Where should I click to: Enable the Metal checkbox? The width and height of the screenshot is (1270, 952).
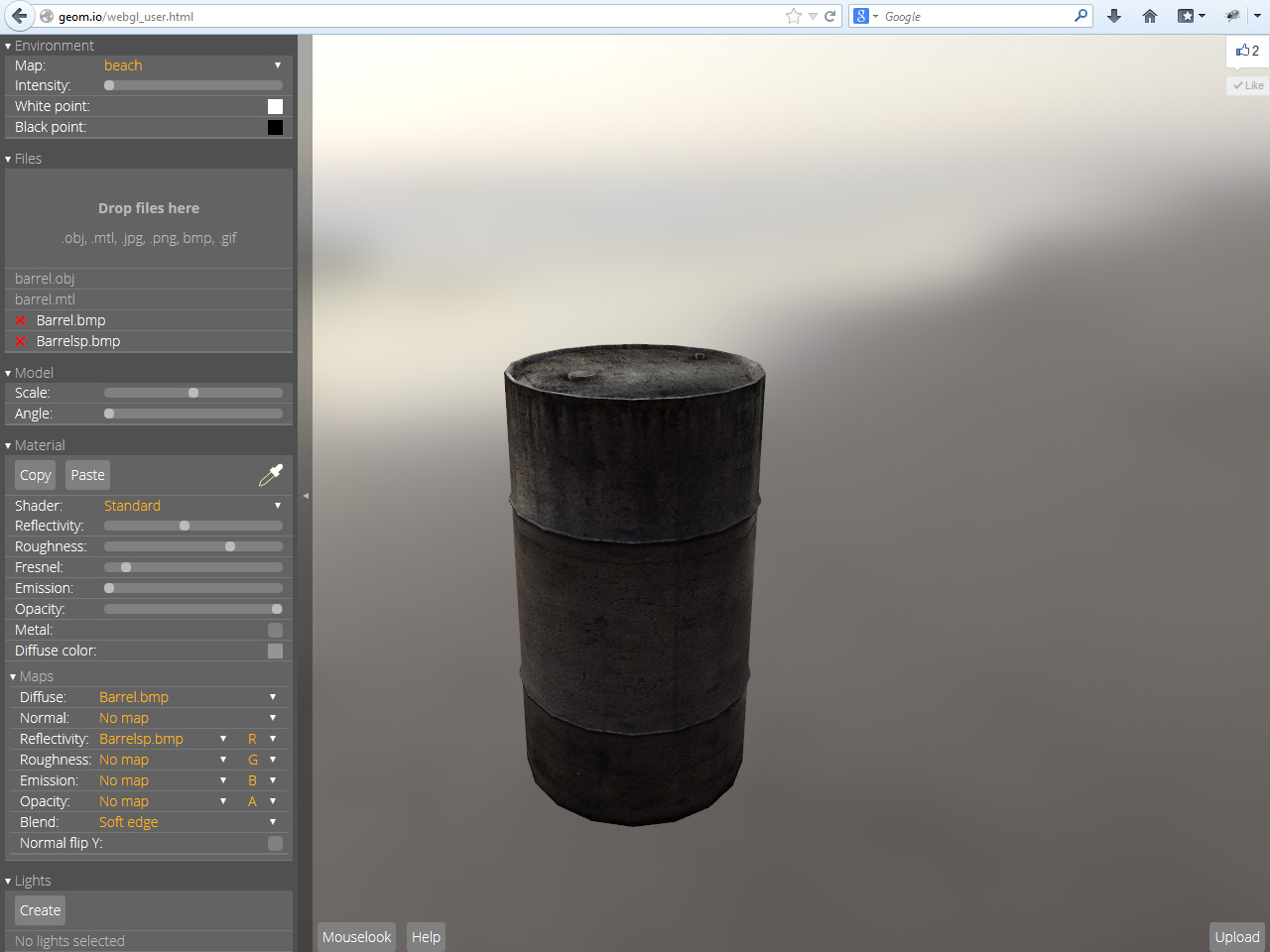(275, 630)
